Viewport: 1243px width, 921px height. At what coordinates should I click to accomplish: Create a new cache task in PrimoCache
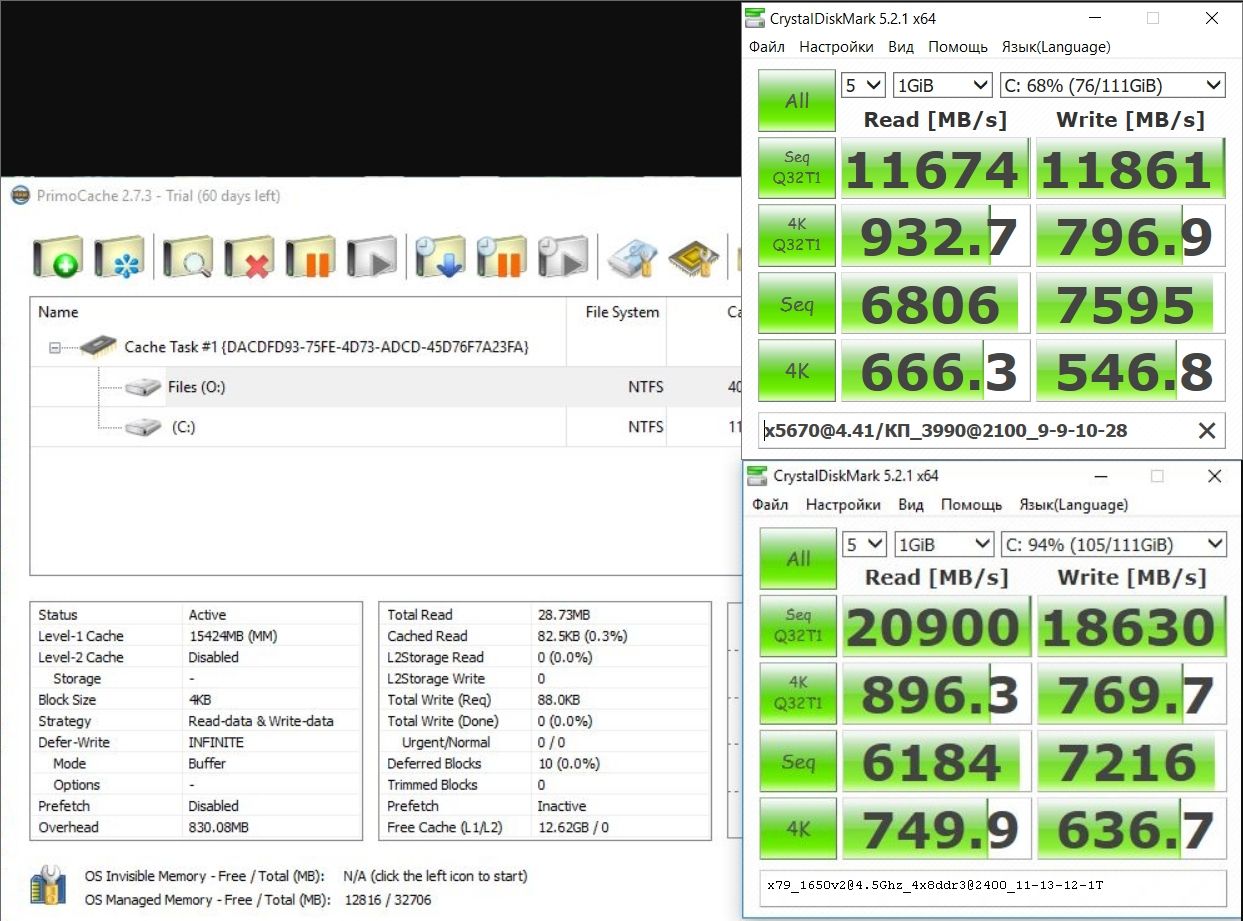click(58, 258)
